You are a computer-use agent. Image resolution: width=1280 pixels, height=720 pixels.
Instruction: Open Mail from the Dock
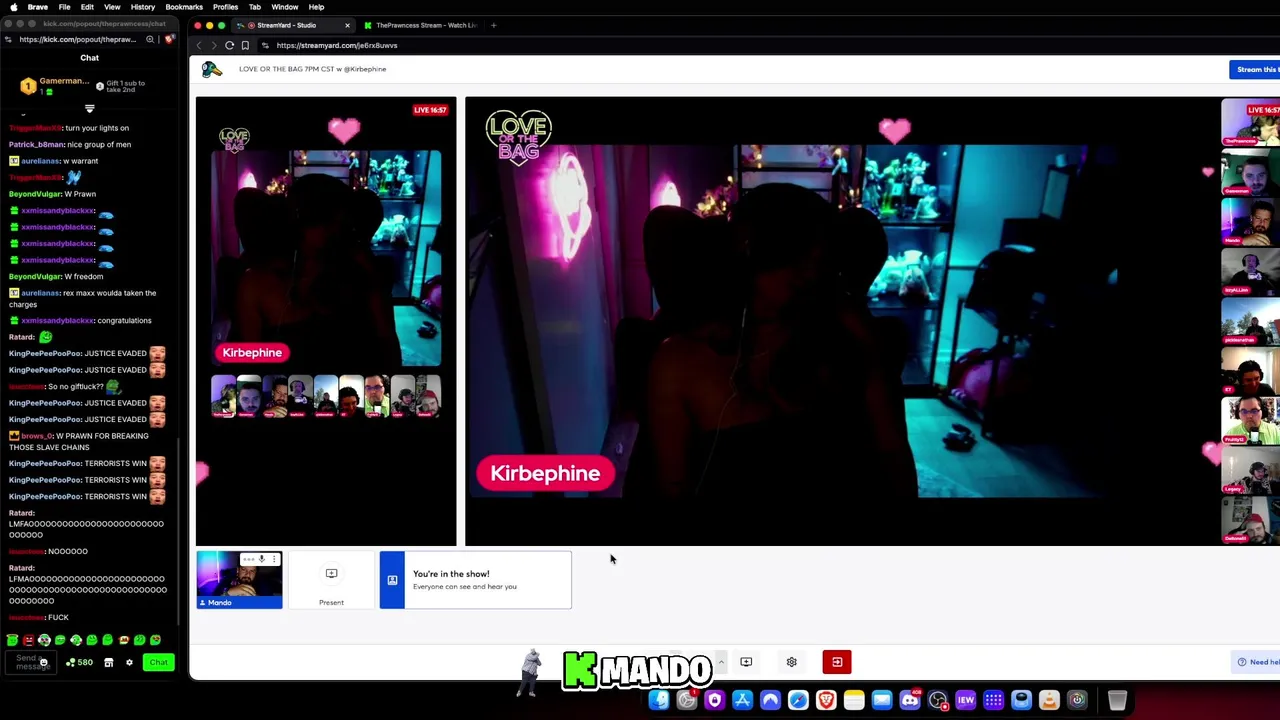pos(882,701)
